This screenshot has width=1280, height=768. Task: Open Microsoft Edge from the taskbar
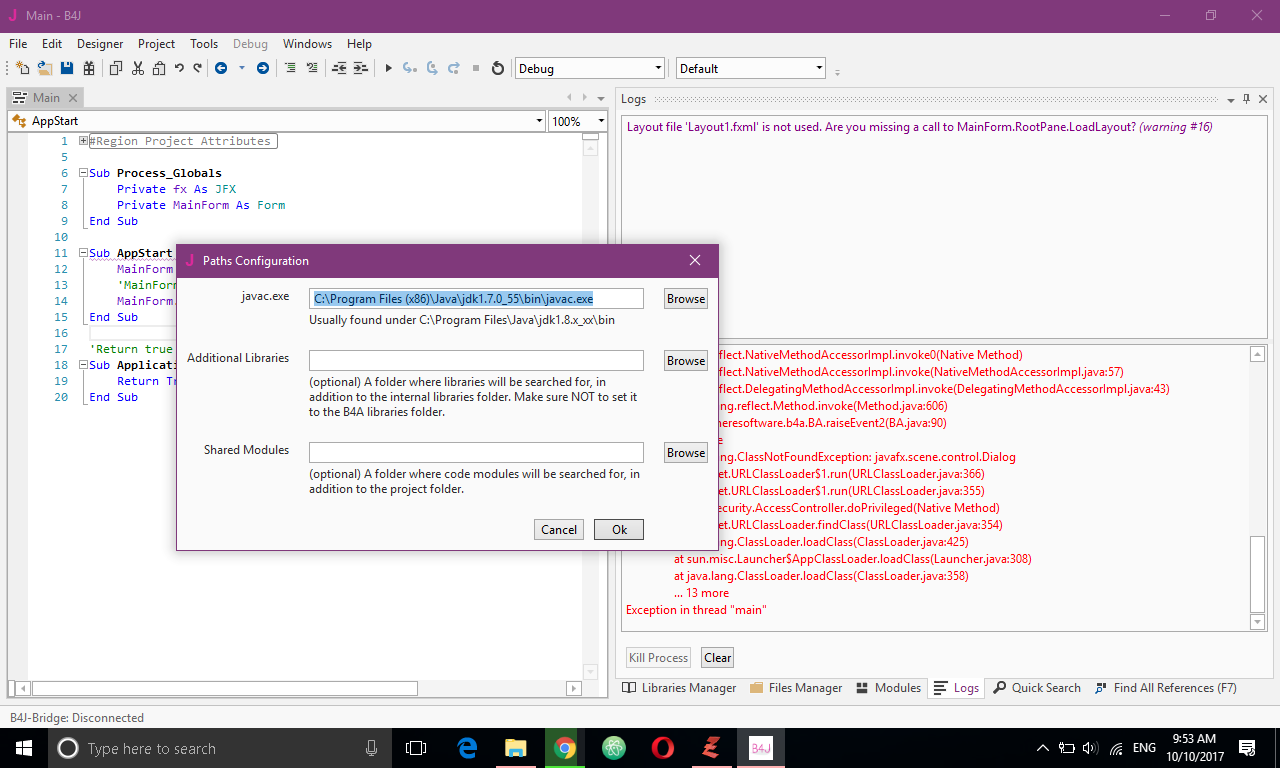[467, 748]
